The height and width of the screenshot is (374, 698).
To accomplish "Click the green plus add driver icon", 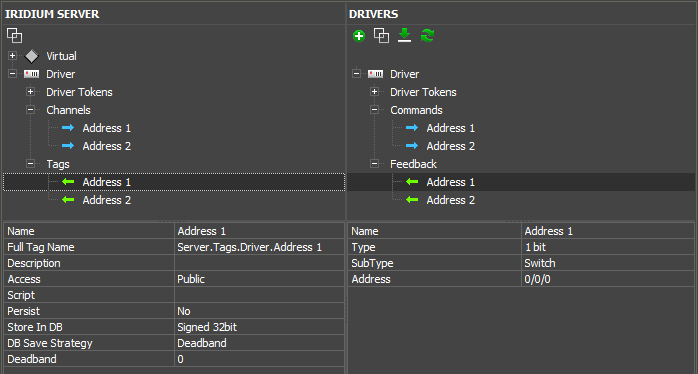I will coord(359,36).
